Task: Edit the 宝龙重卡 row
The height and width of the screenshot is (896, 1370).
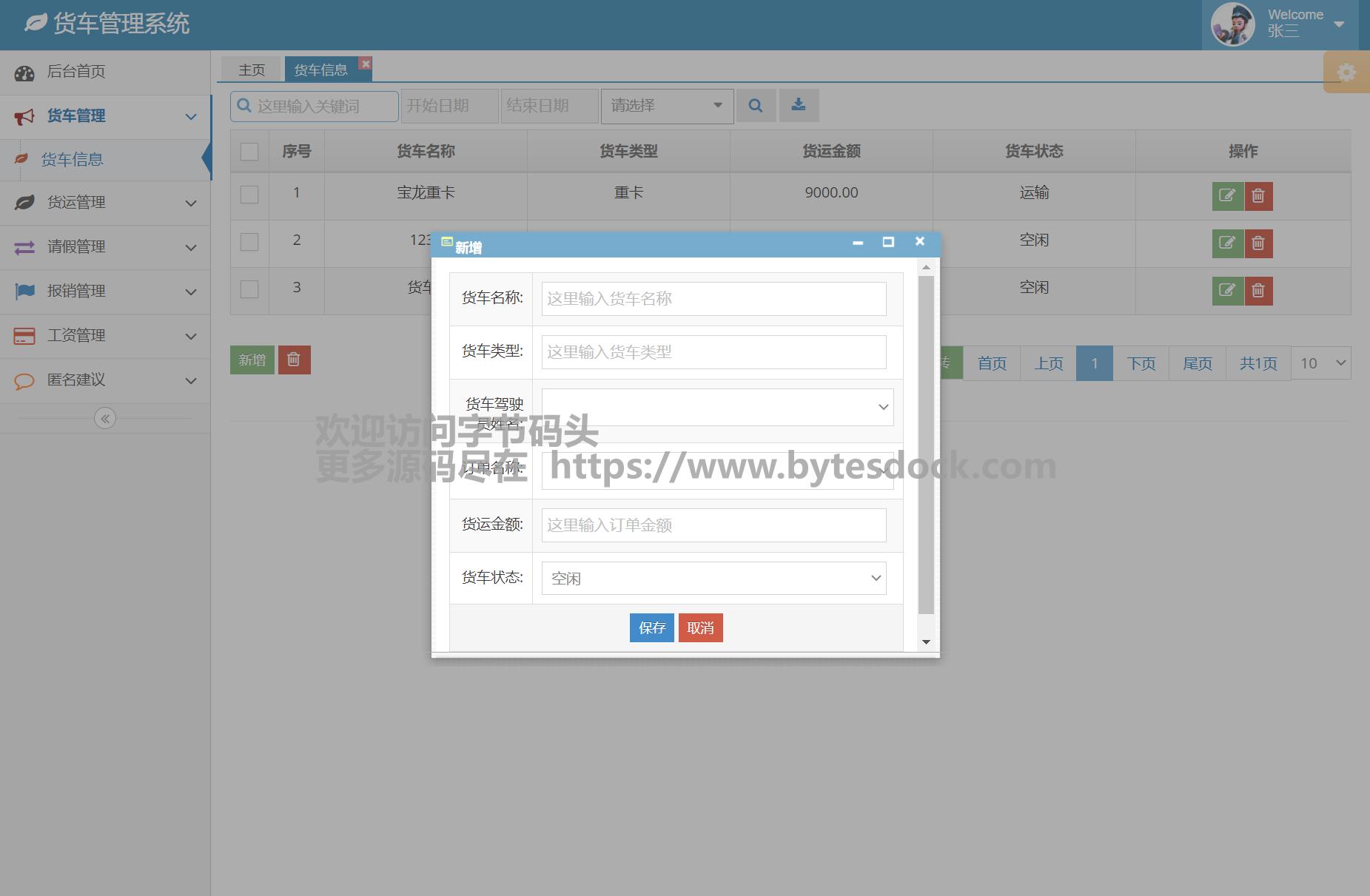Action: click(1227, 196)
